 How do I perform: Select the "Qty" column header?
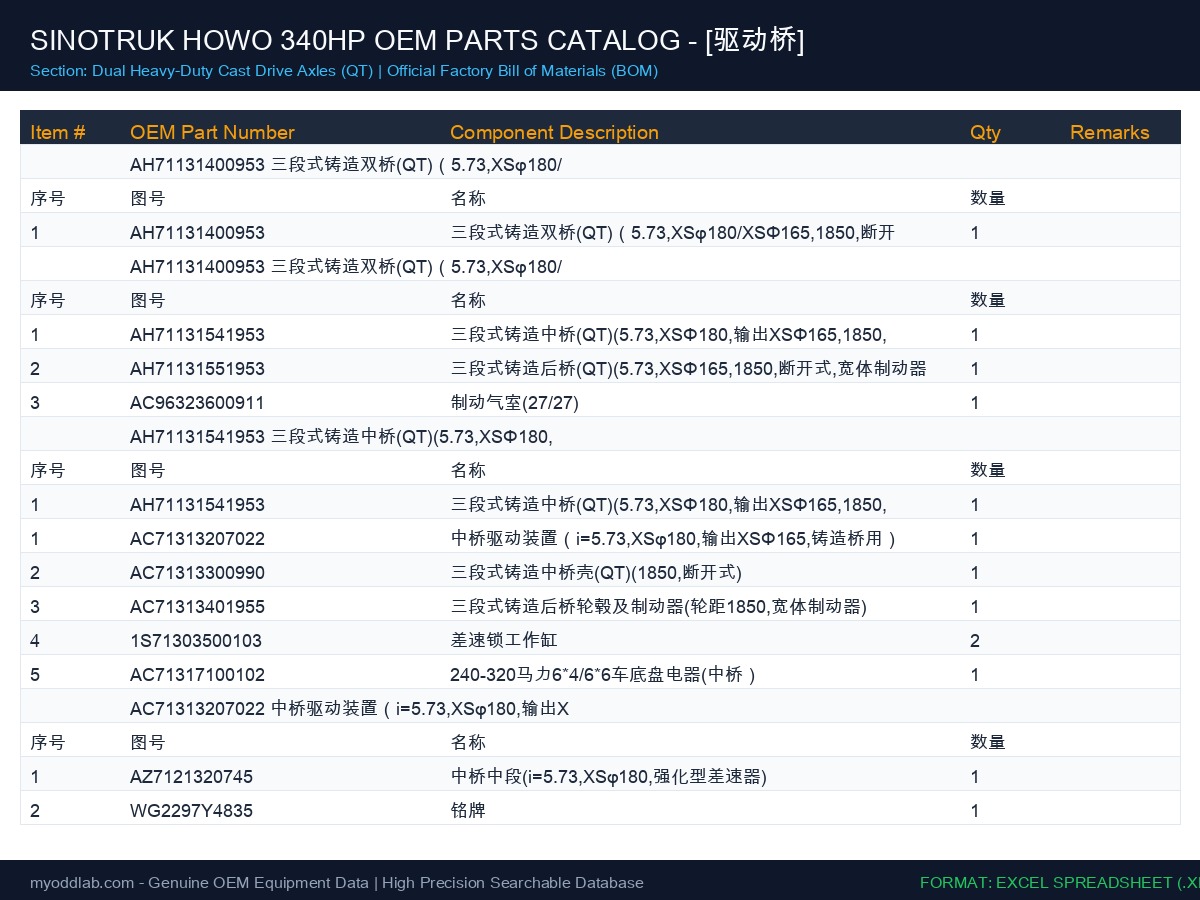(x=985, y=132)
